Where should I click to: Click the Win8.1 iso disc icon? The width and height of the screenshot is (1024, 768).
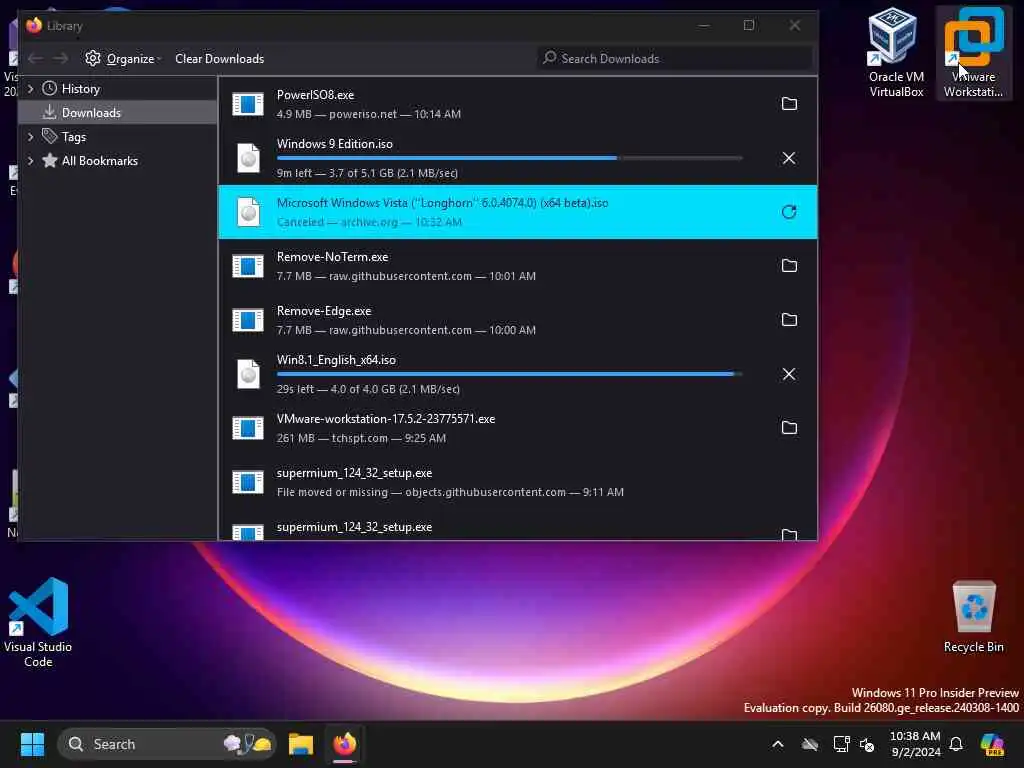coord(248,374)
